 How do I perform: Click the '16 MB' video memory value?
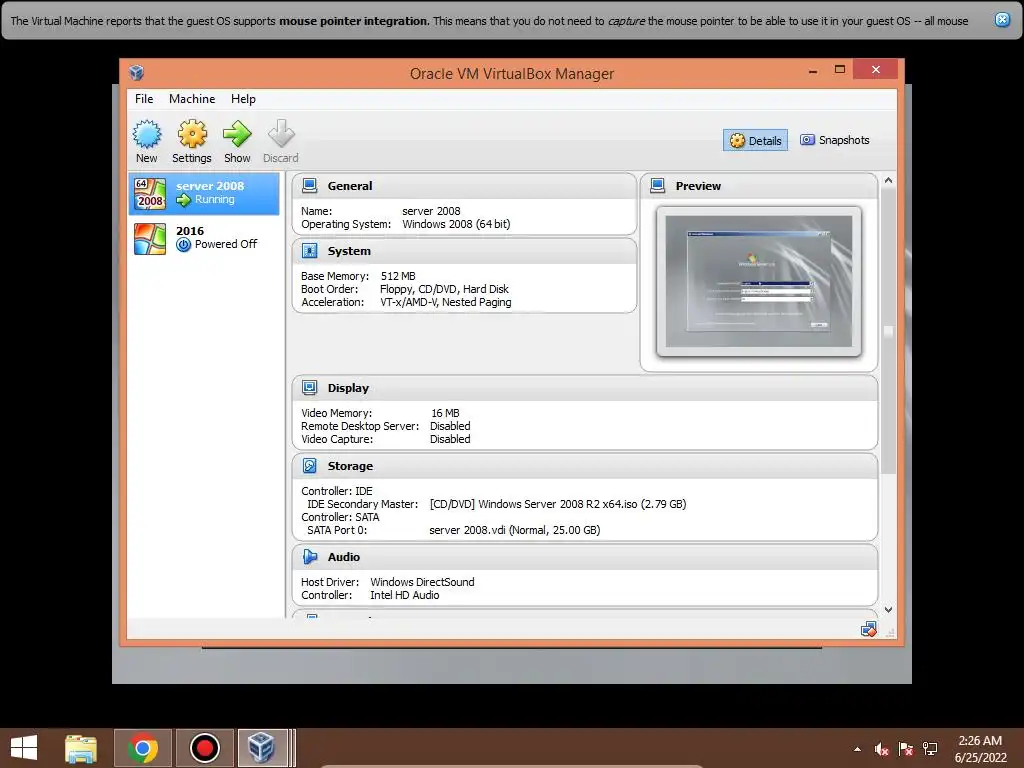click(x=445, y=413)
